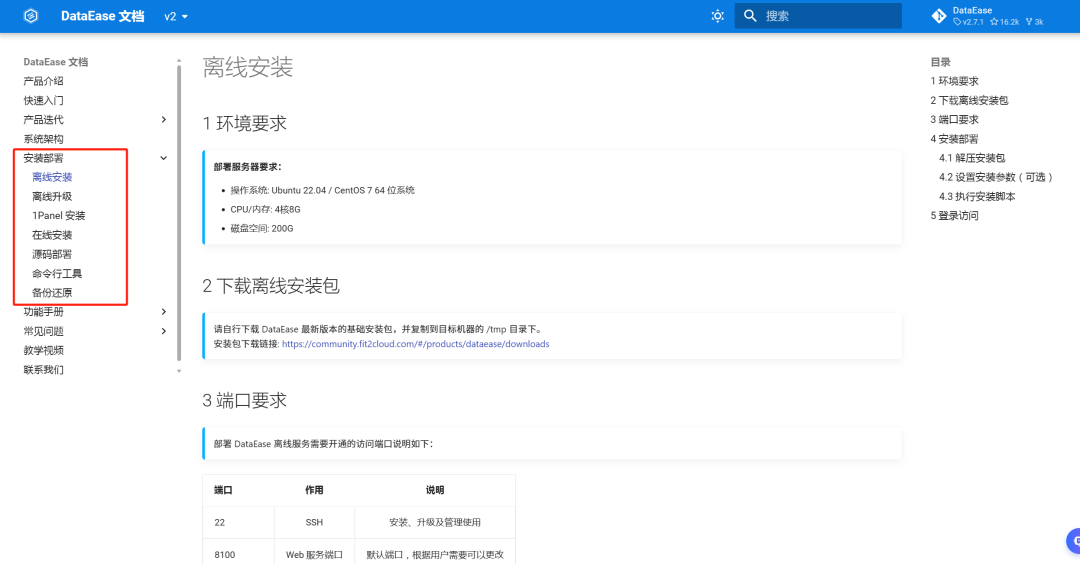
Task: Click the sidebar scroll-down arrow
Action: (179, 371)
